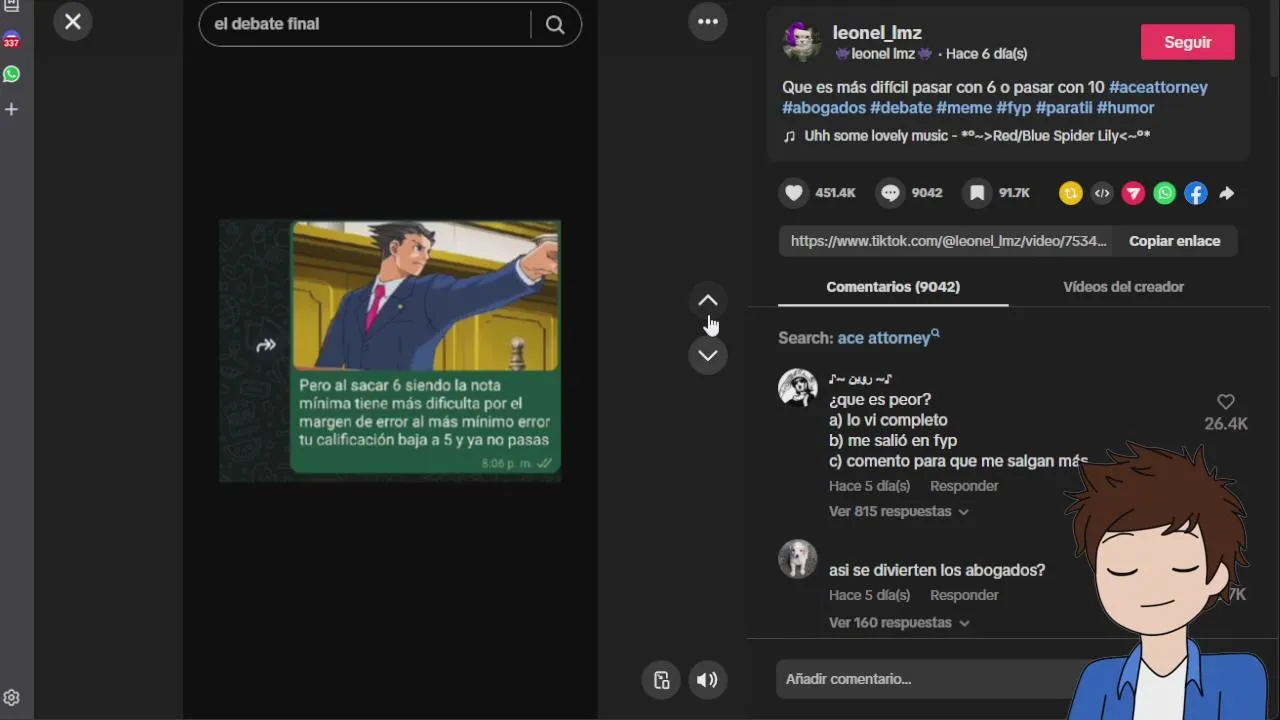Like the '¿que es peor?' comment
1280x720 pixels.
(x=1226, y=402)
